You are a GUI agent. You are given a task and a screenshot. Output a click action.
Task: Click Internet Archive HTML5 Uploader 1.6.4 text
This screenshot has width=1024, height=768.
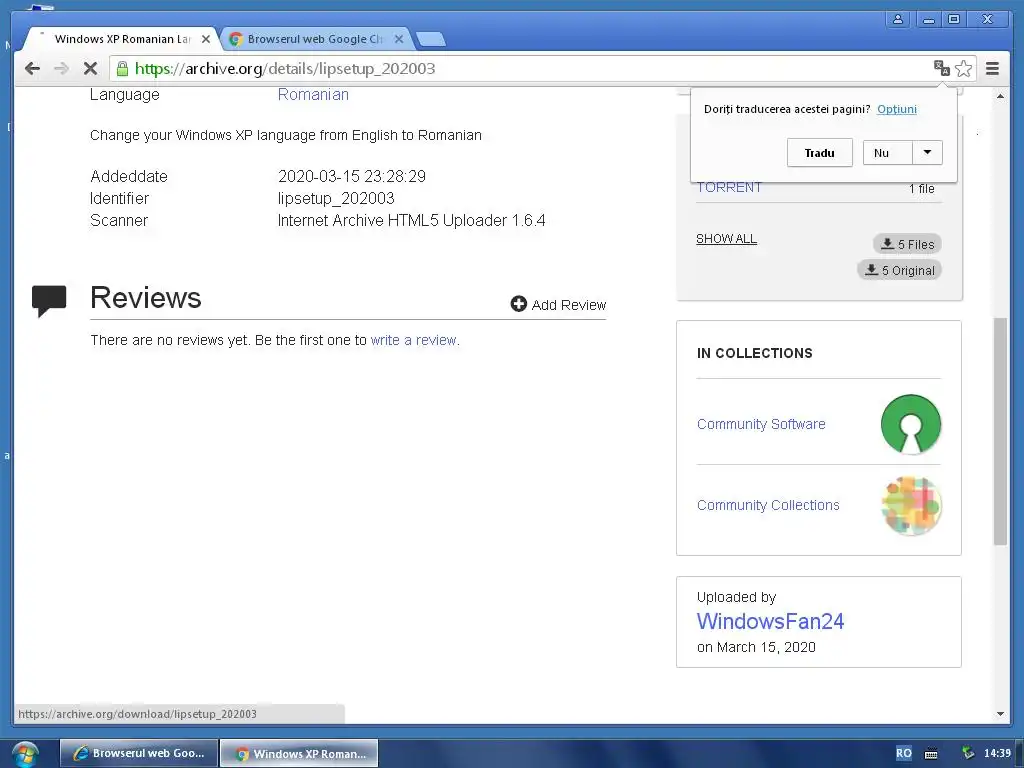click(411, 221)
